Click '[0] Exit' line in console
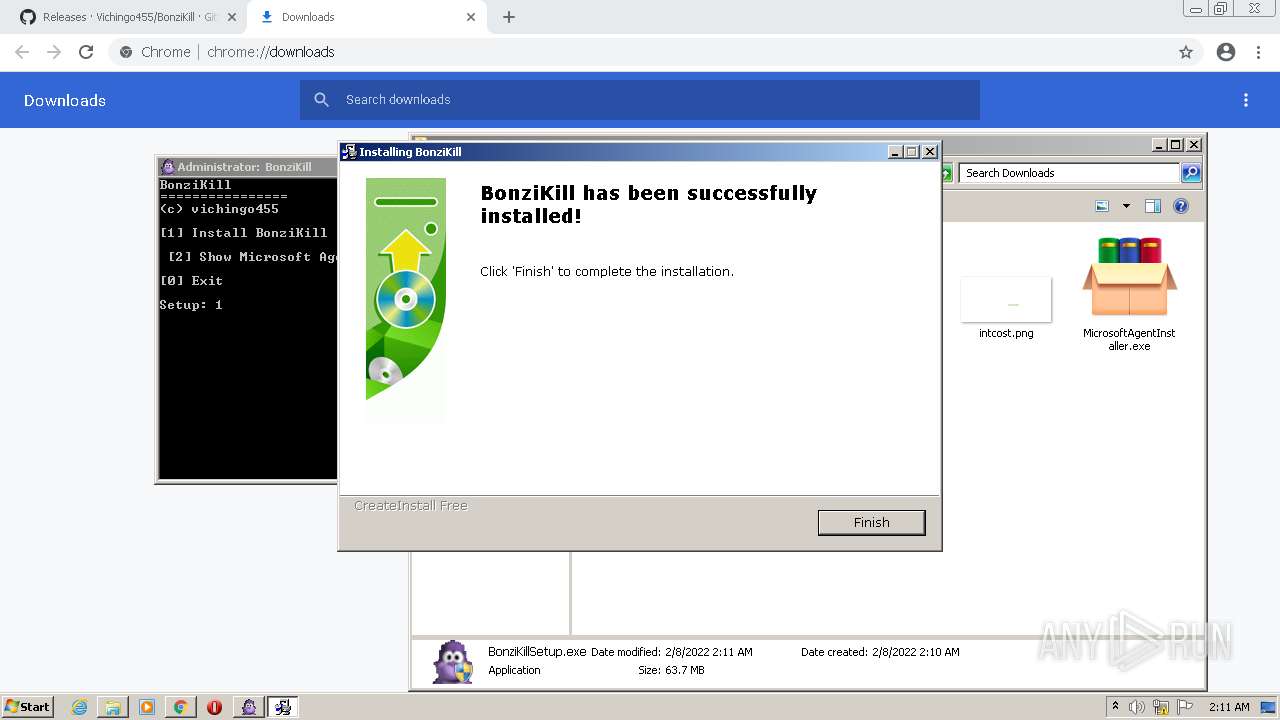 coord(191,281)
